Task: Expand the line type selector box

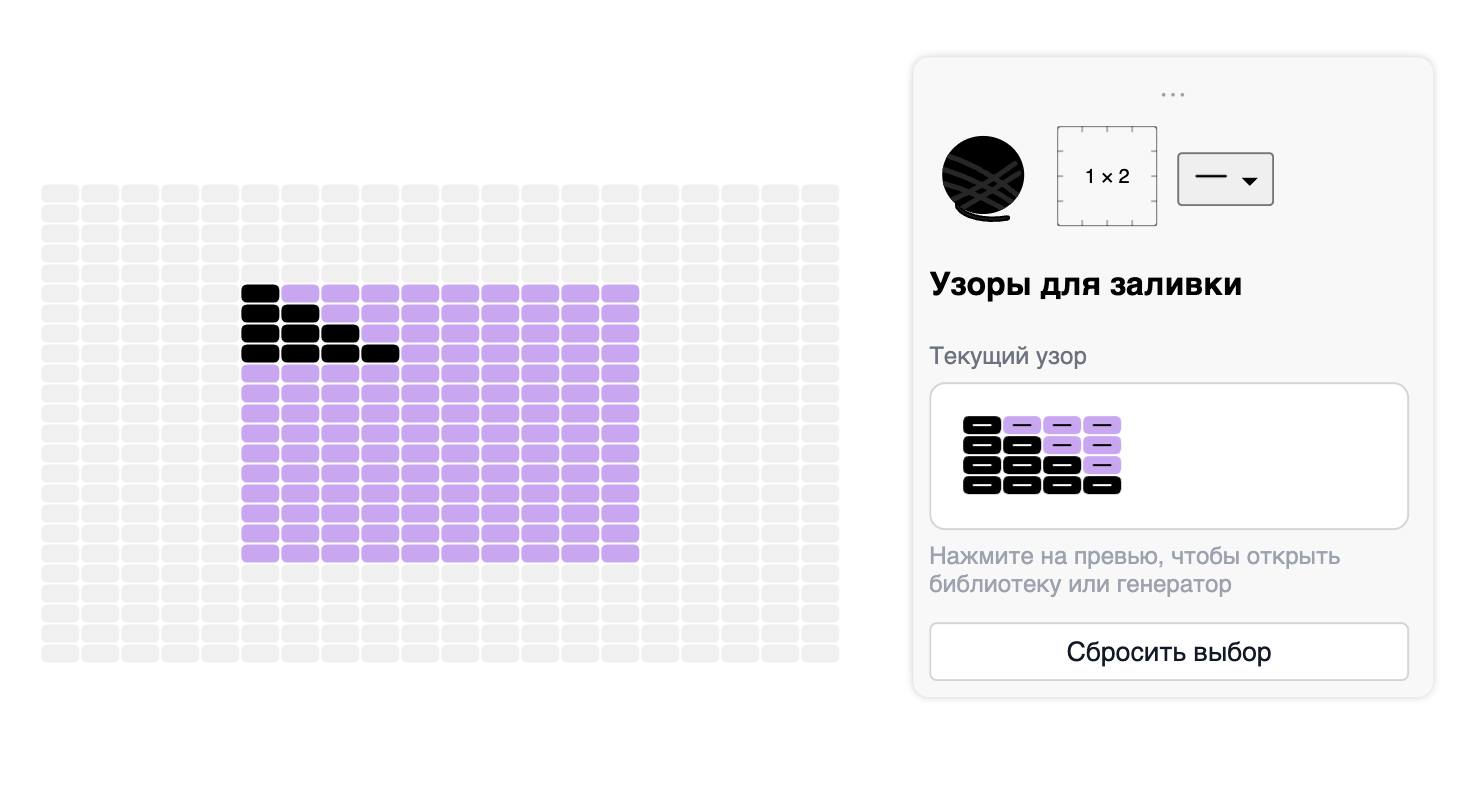Action: [1225, 179]
